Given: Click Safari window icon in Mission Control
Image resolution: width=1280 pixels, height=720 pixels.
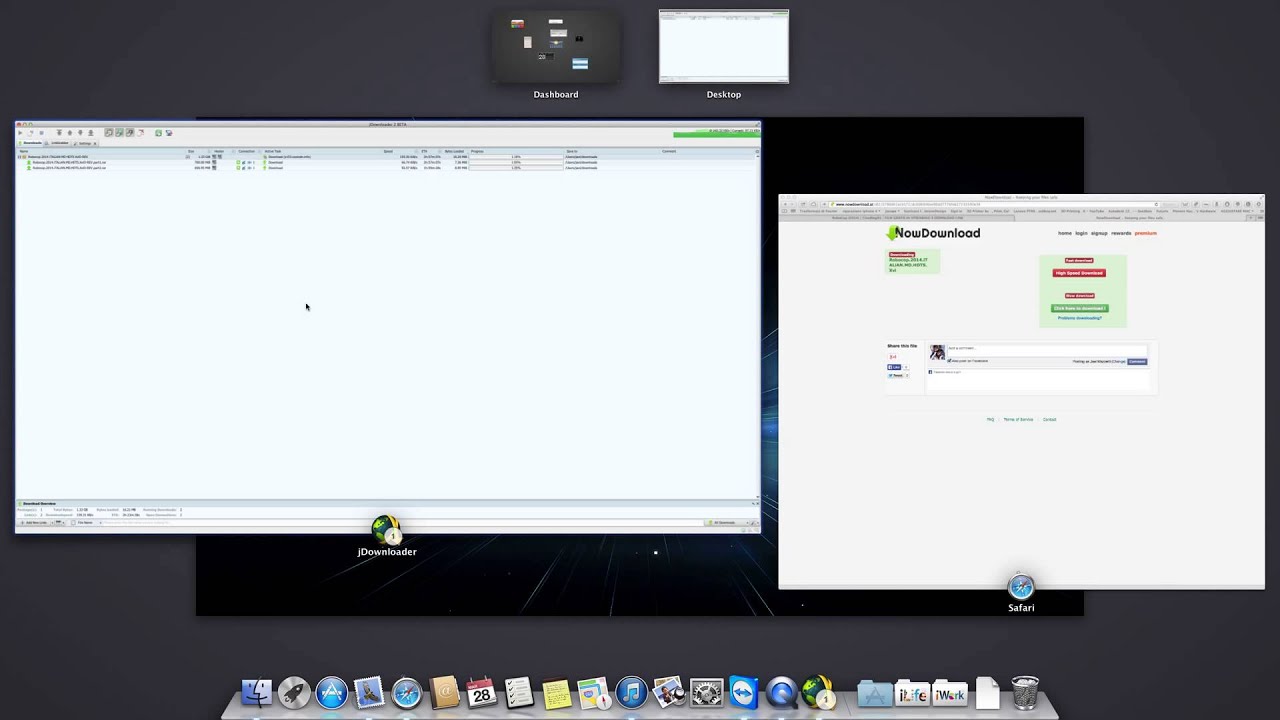Looking at the screenshot, I should pyautogui.click(x=1021, y=586).
